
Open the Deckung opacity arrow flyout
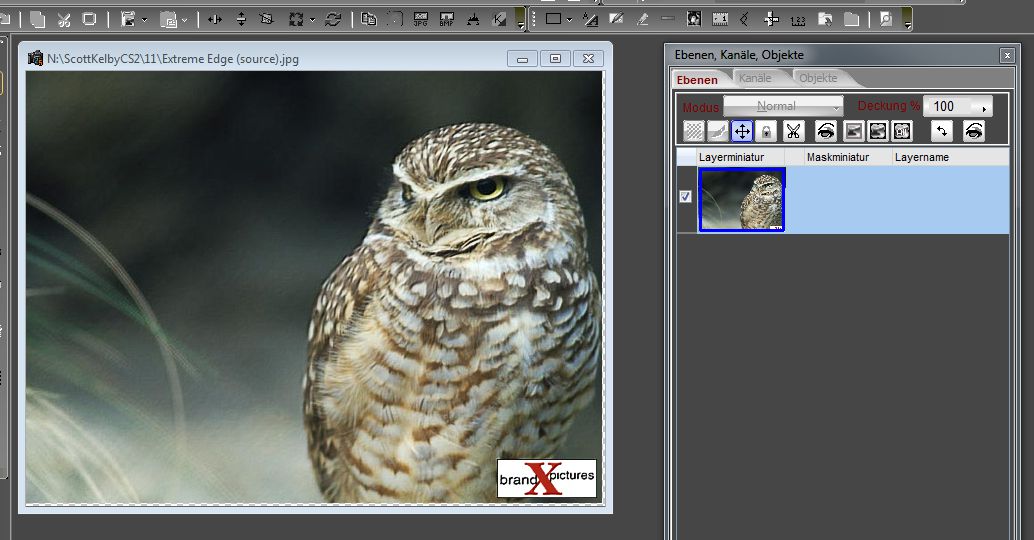(x=984, y=107)
